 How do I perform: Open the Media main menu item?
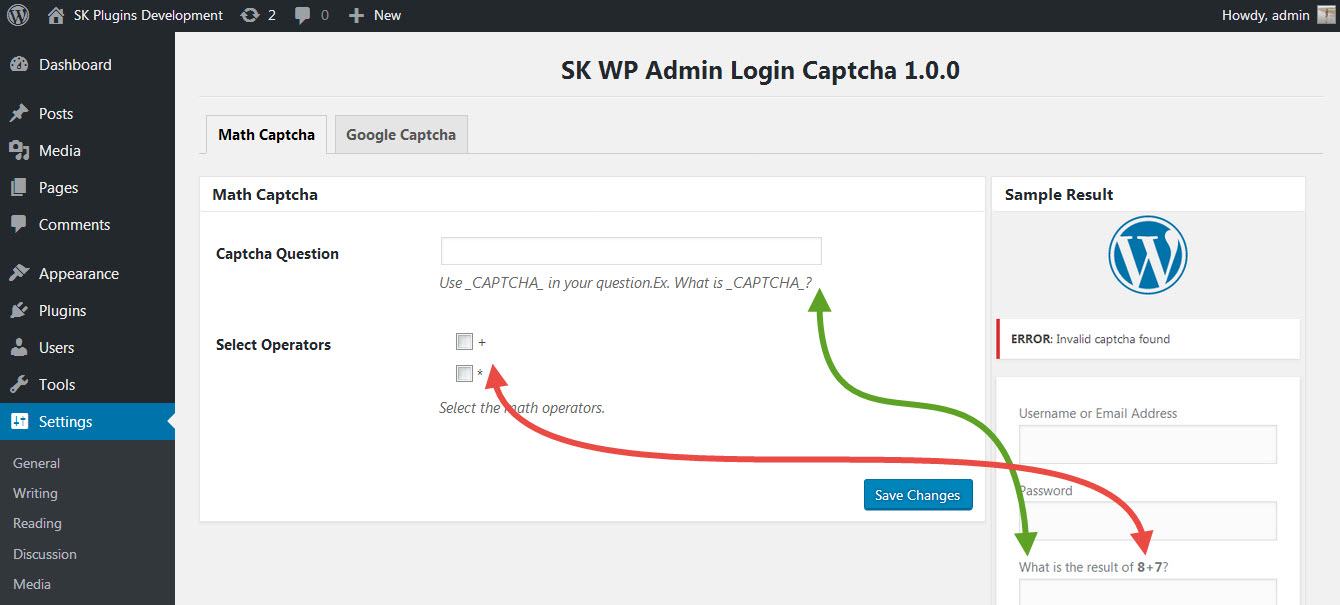pos(87,151)
